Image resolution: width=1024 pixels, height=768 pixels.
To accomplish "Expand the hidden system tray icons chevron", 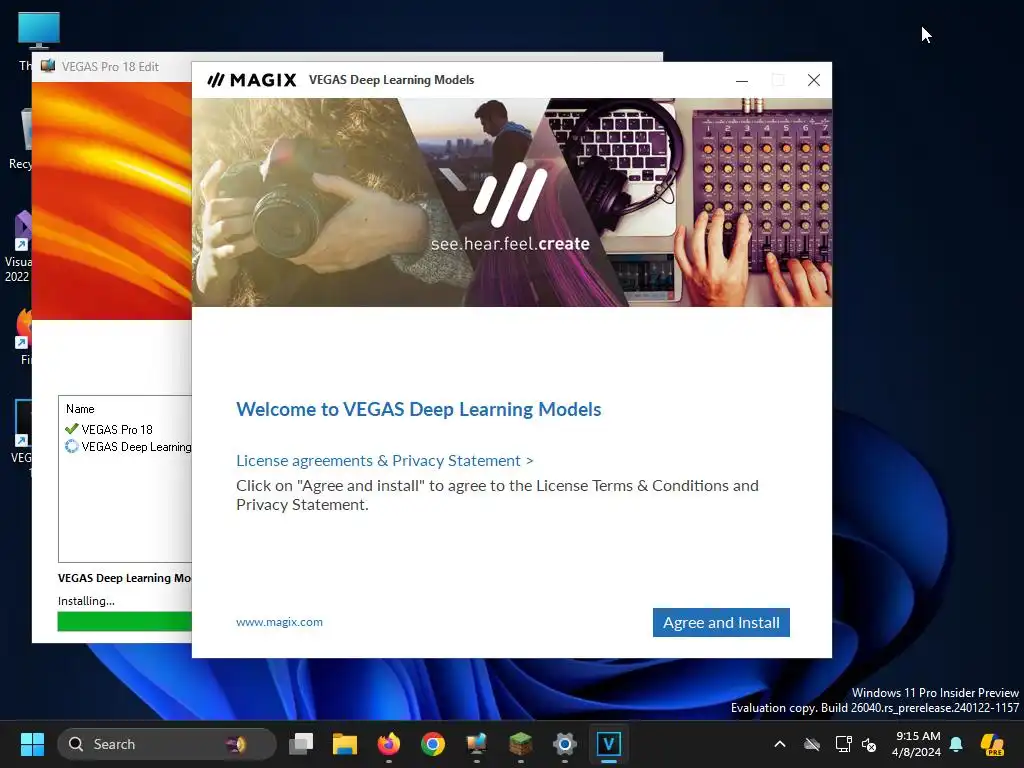I will [x=780, y=744].
